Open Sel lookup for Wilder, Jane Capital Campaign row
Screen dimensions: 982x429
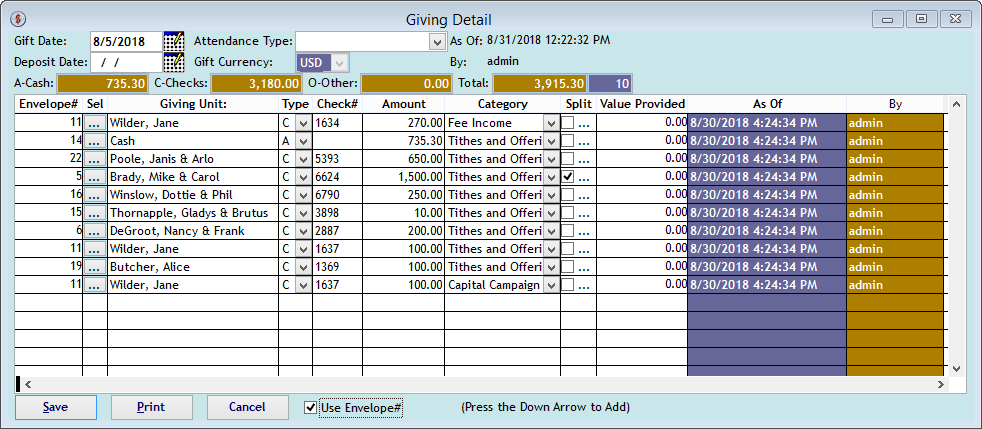coord(95,285)
